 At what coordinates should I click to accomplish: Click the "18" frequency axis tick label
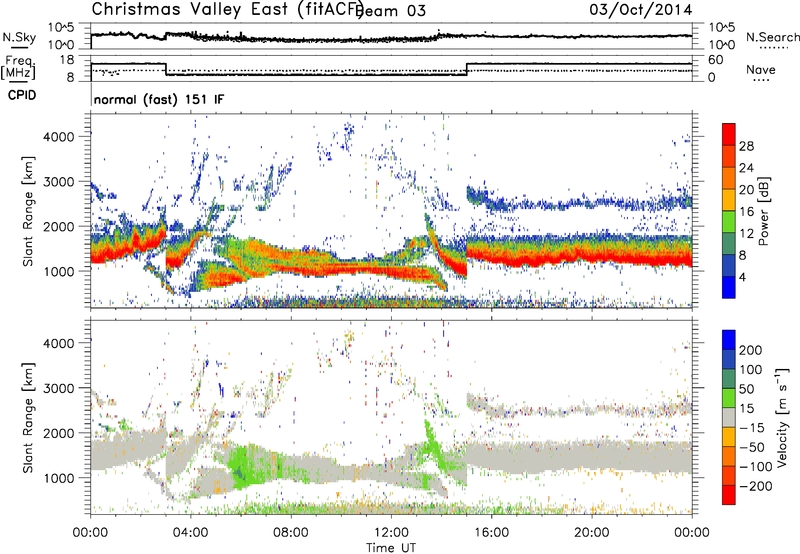click(x=67, y=60)
